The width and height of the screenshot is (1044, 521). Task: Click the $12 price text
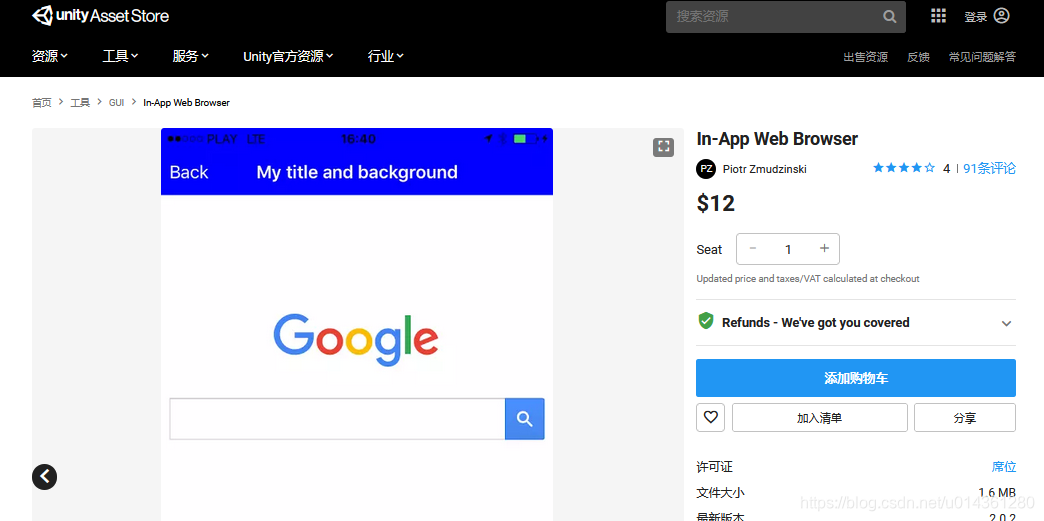[x=716, y=203]
